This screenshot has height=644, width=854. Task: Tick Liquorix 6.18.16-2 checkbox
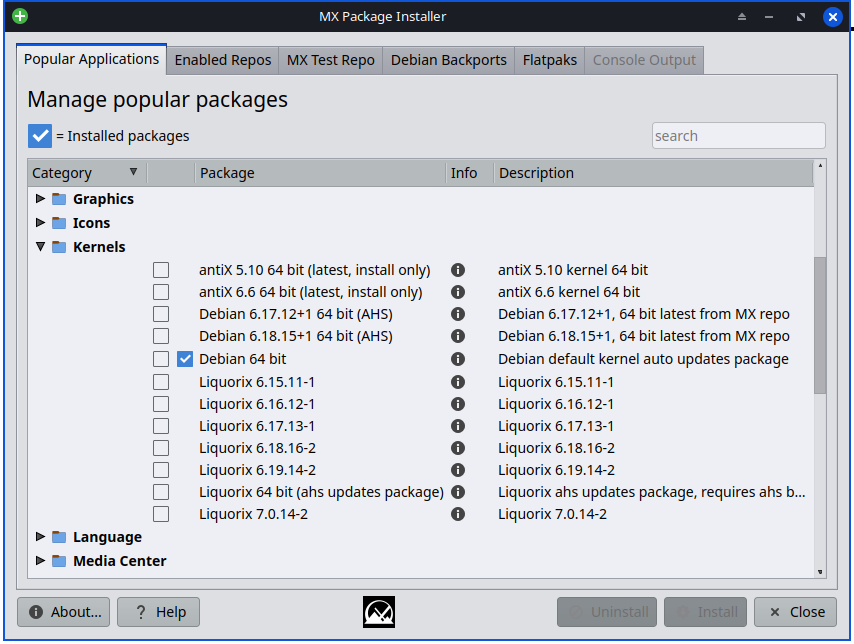coord(161,448)
